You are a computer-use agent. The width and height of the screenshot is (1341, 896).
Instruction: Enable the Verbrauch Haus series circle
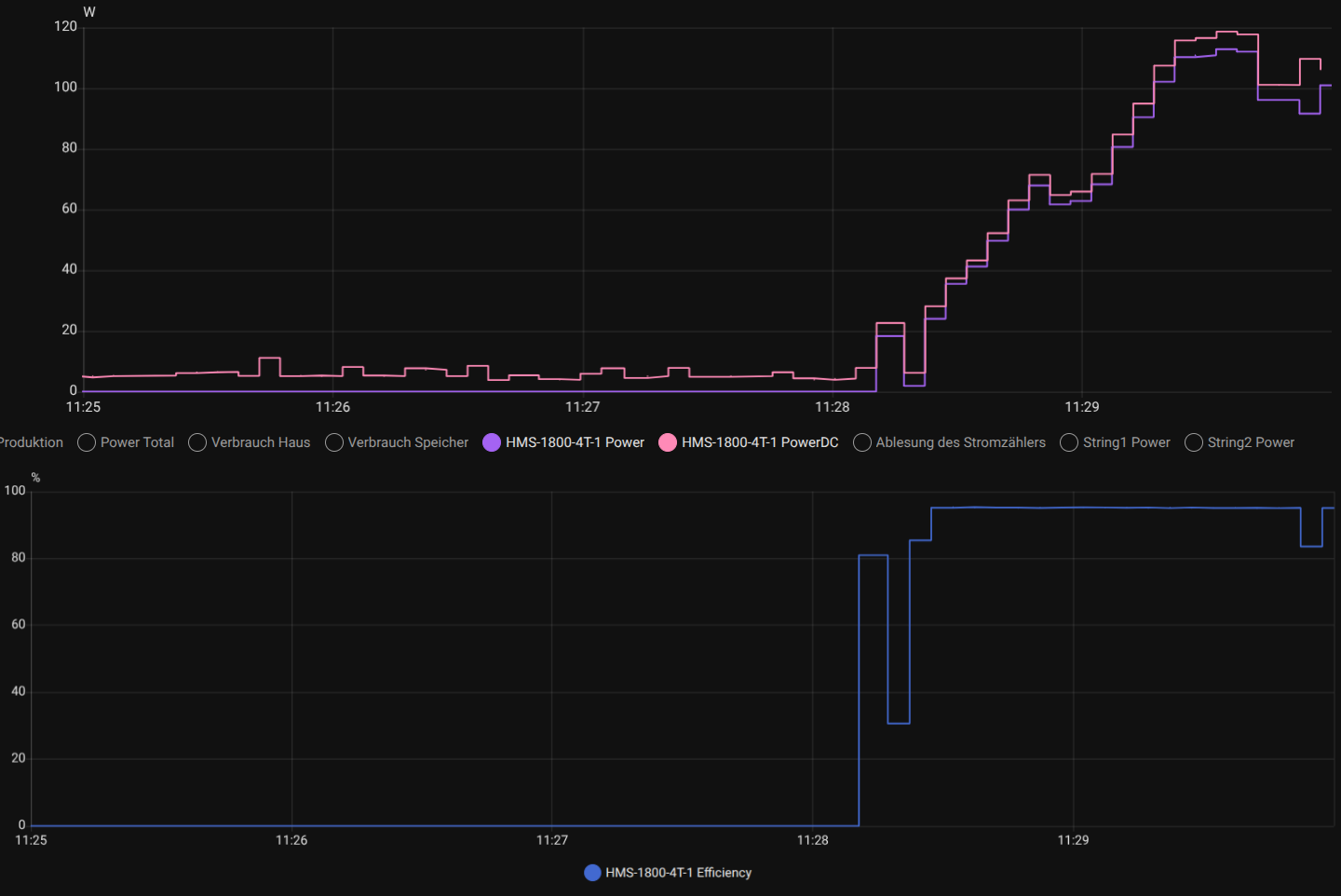[x=197, y=442]
